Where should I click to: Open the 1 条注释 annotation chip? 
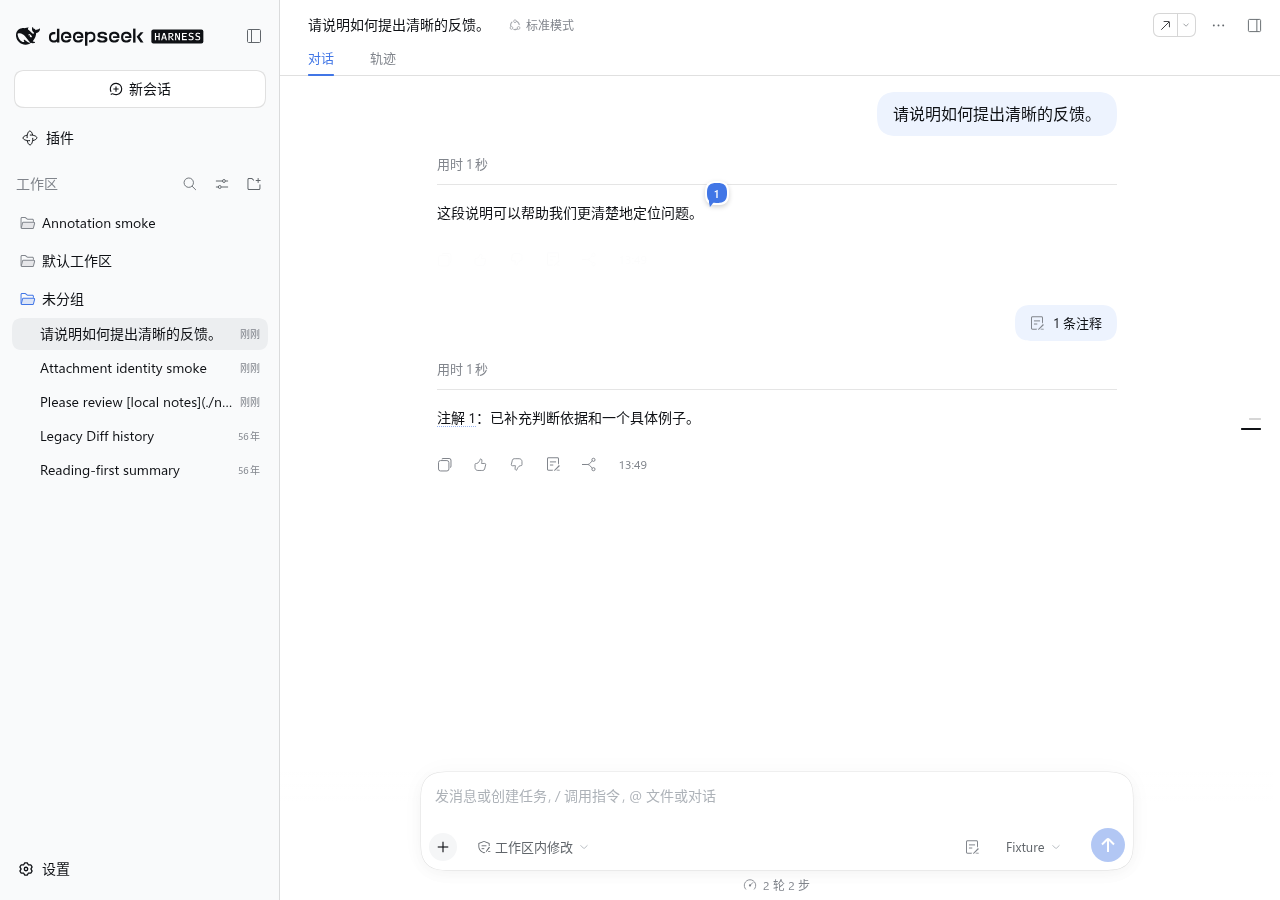(x=1066, y=323)
